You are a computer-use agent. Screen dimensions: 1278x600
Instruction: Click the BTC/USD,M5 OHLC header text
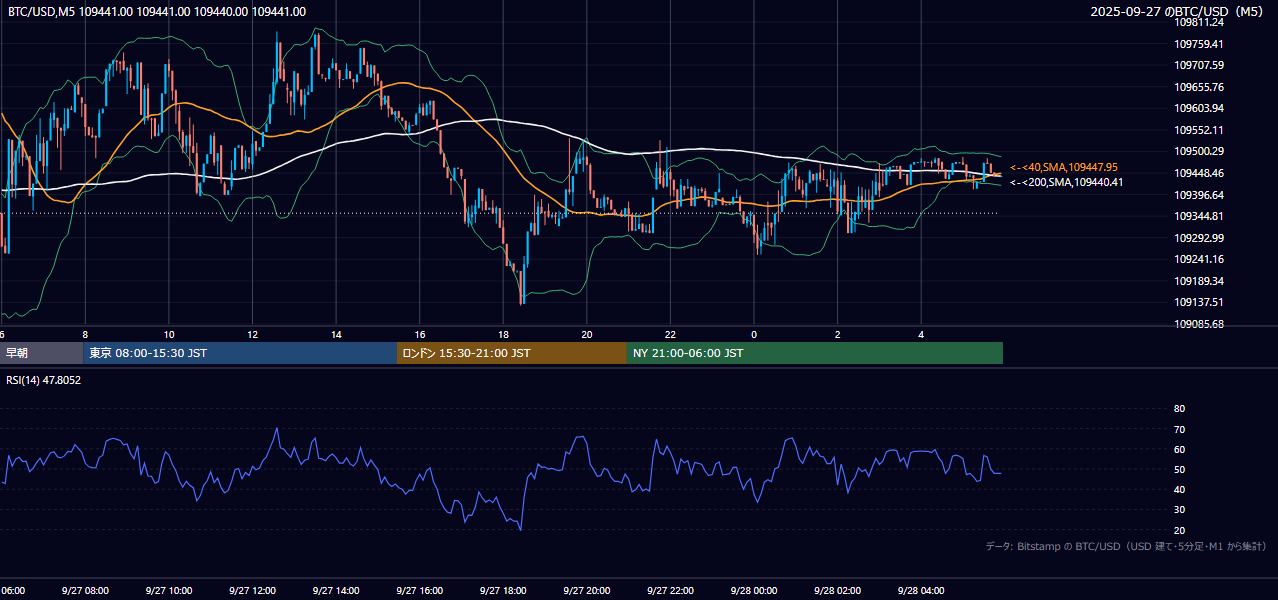(157, 11)
